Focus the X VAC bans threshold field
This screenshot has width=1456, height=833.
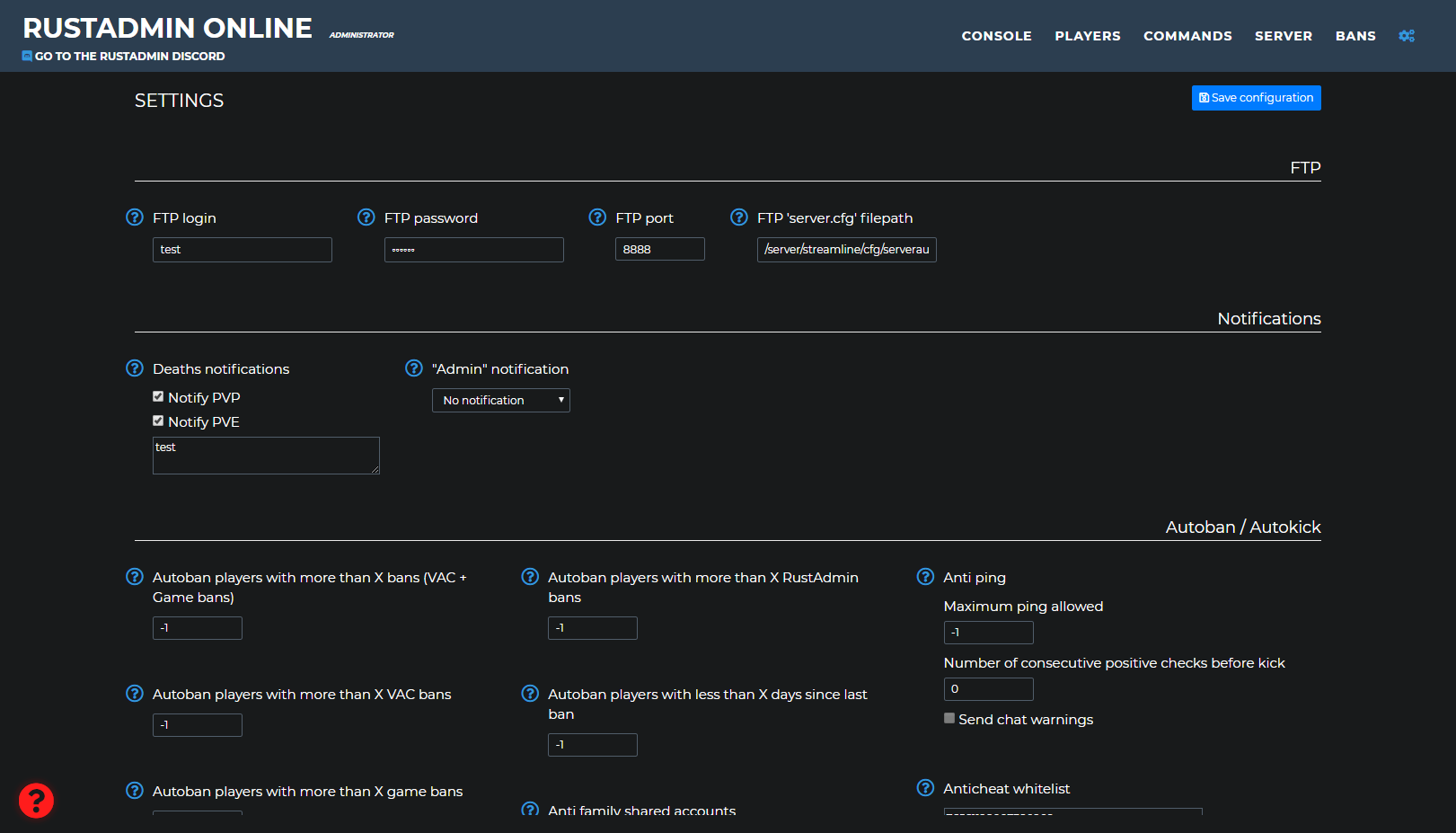[198, 725]
